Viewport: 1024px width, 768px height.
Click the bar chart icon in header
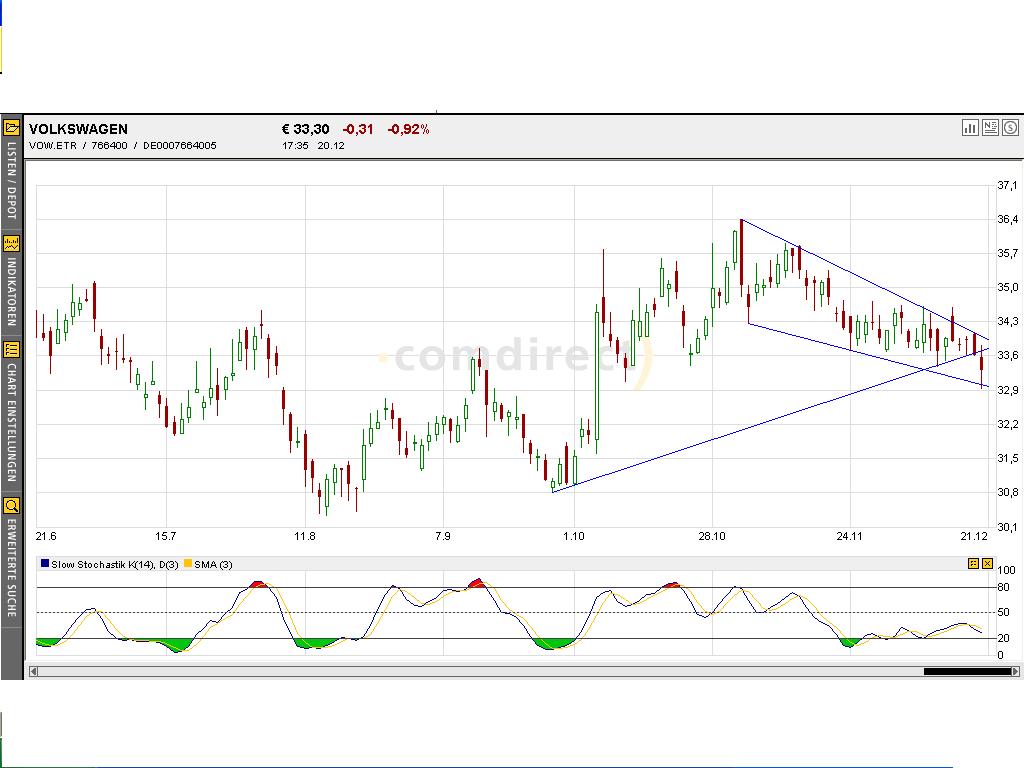click(970, 128)
